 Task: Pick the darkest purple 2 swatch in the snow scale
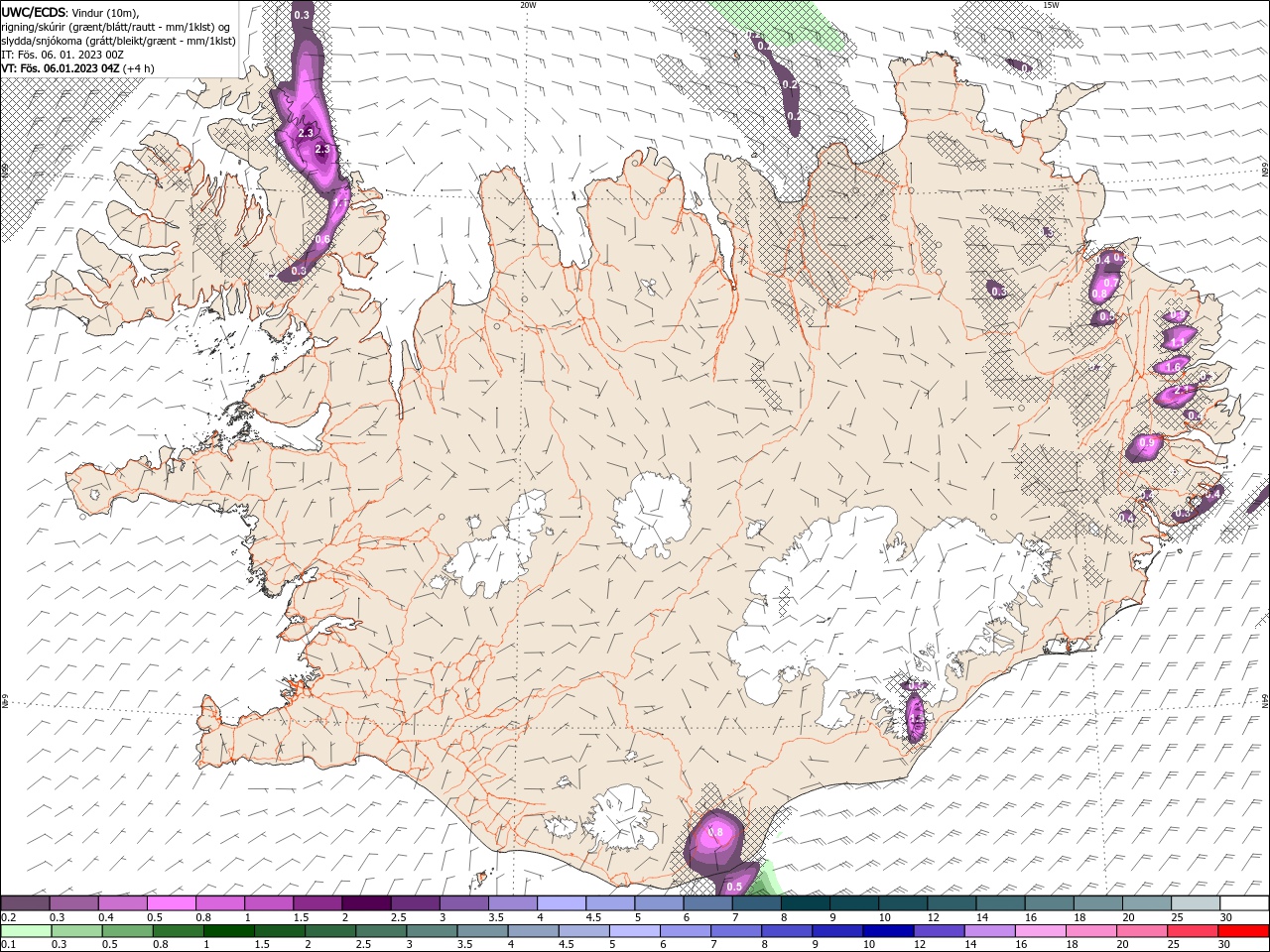point(366,903)
